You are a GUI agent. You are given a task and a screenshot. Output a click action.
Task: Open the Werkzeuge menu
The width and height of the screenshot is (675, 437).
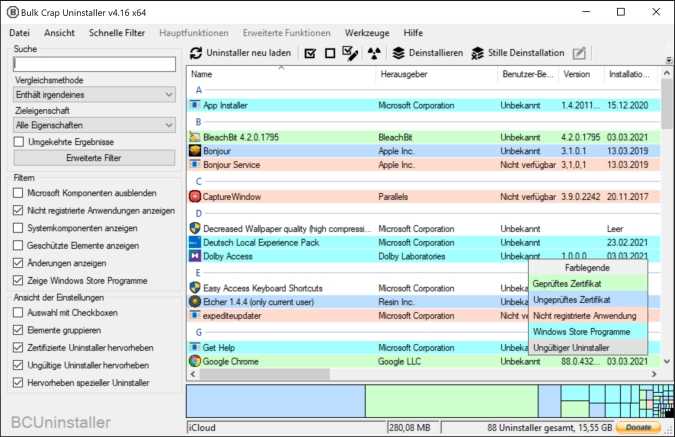(x=367, y=33)
